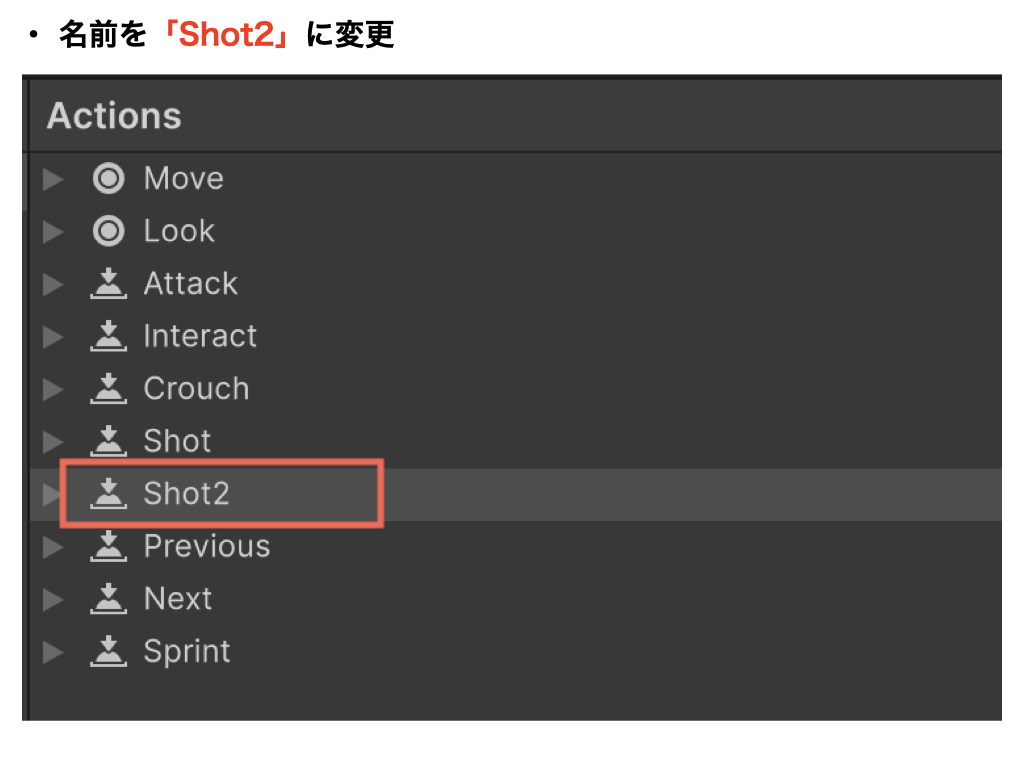Expand the Previous action foldout arrow
1024x768 pixels.
[x=53, y=546]
